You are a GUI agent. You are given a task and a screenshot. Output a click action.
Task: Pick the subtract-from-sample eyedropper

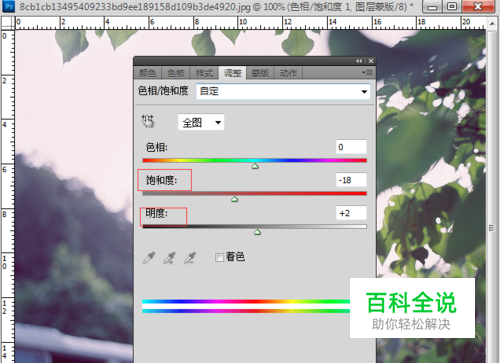190,258
